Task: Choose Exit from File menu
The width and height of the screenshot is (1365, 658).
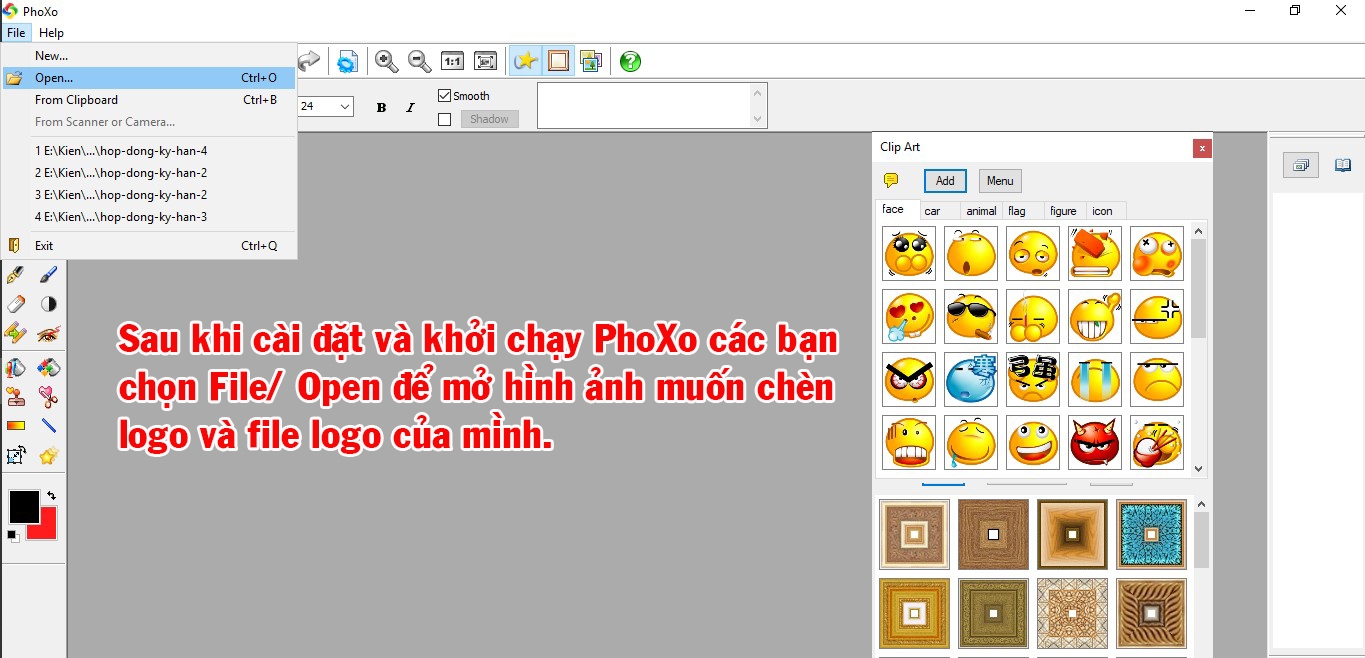Action: click(x=149, y=246)
